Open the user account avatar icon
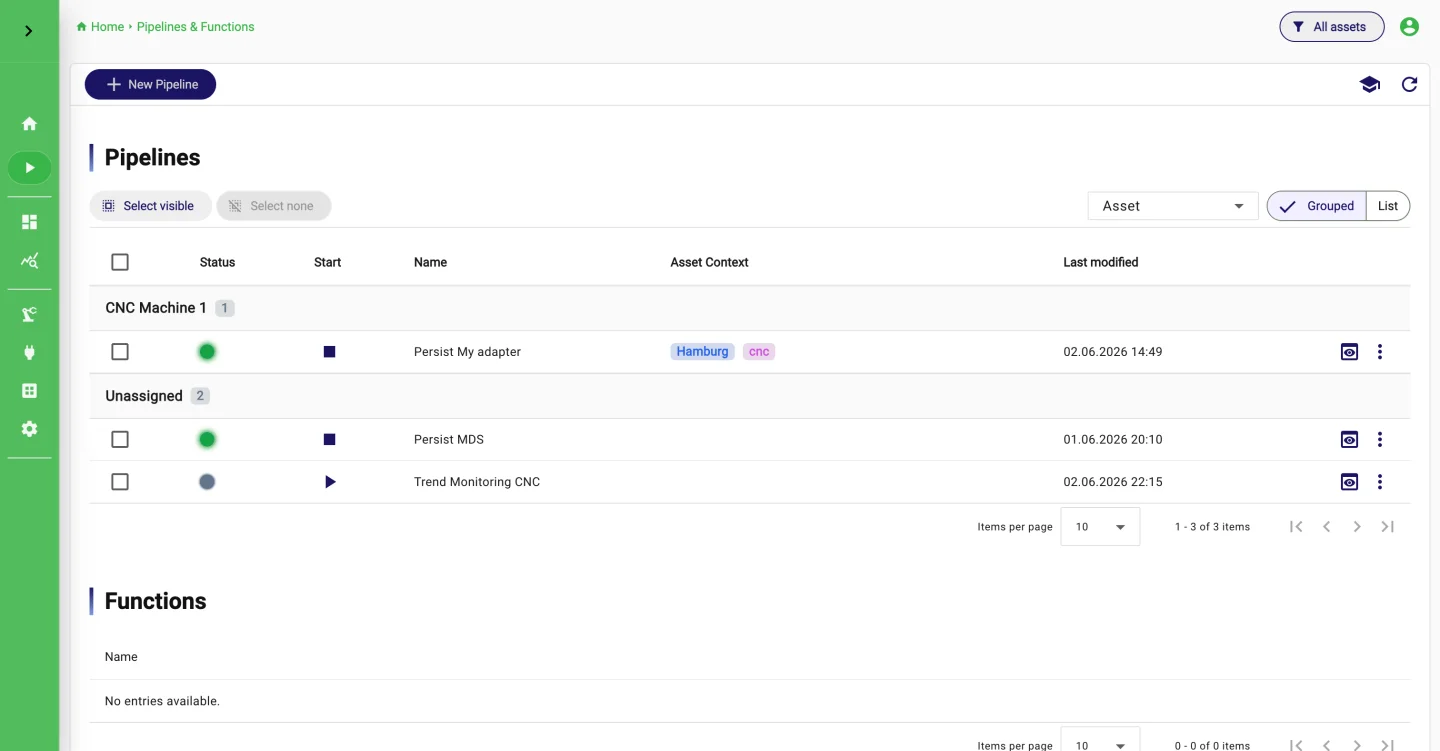This screenshot has width=1440, height=751. tap(1409, 27)
